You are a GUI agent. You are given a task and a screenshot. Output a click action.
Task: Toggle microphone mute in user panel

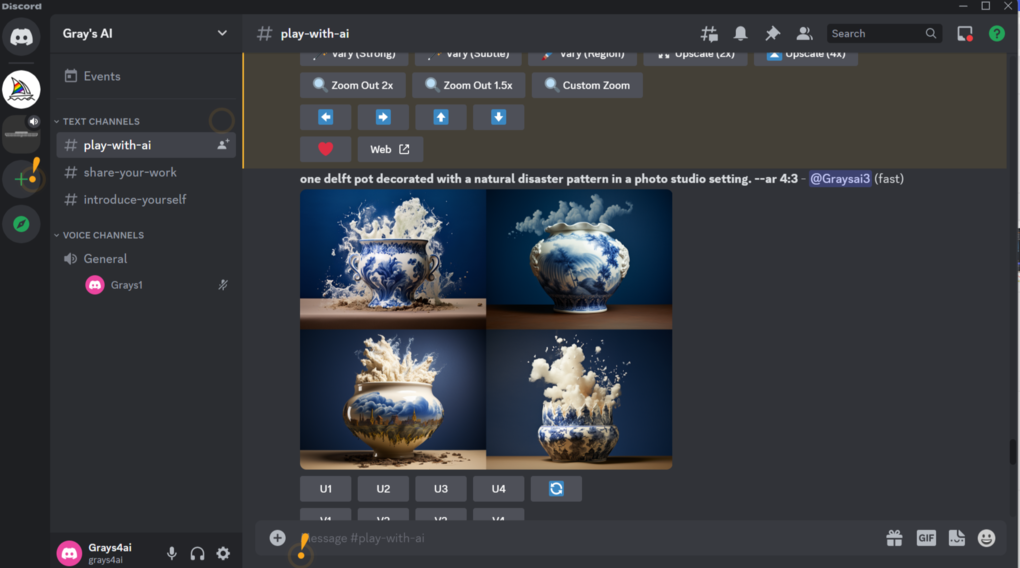pyautogui.click(x=172, y=553)
